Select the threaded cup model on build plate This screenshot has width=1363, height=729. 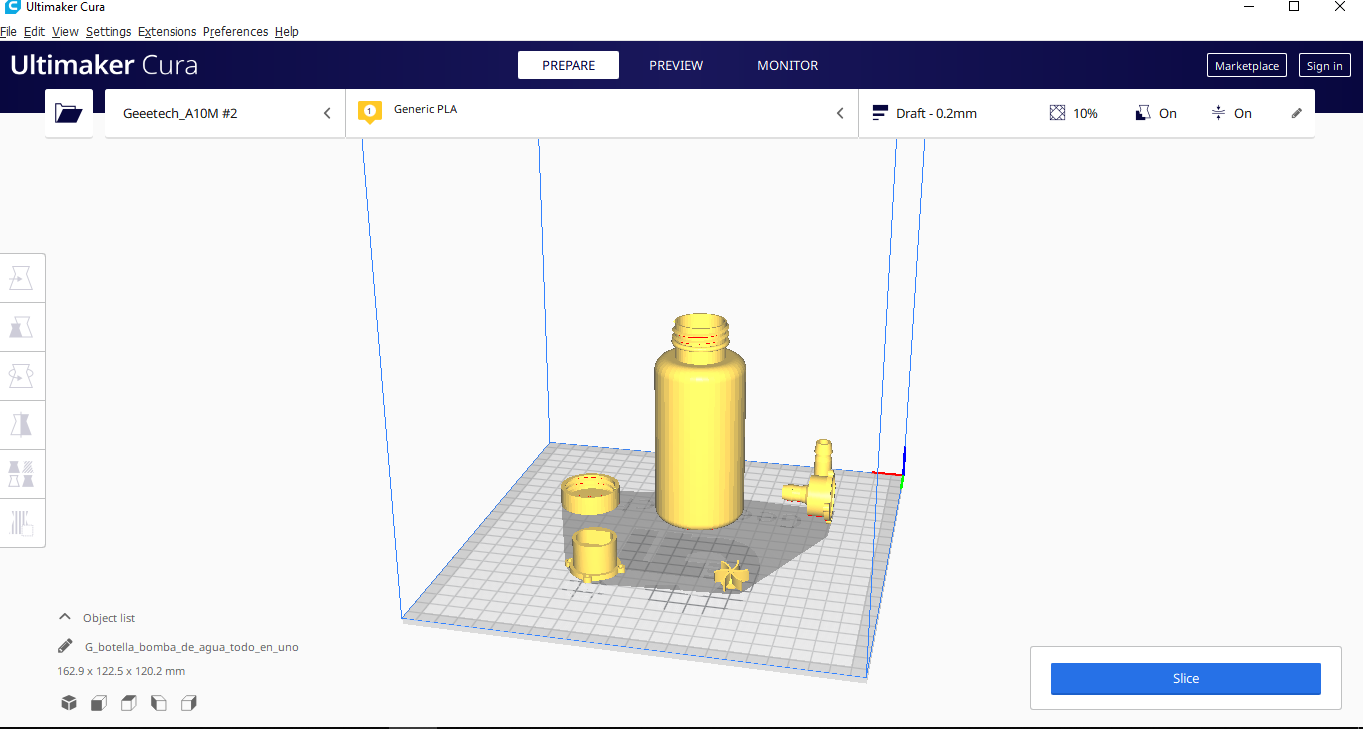(x=596, y=555)
